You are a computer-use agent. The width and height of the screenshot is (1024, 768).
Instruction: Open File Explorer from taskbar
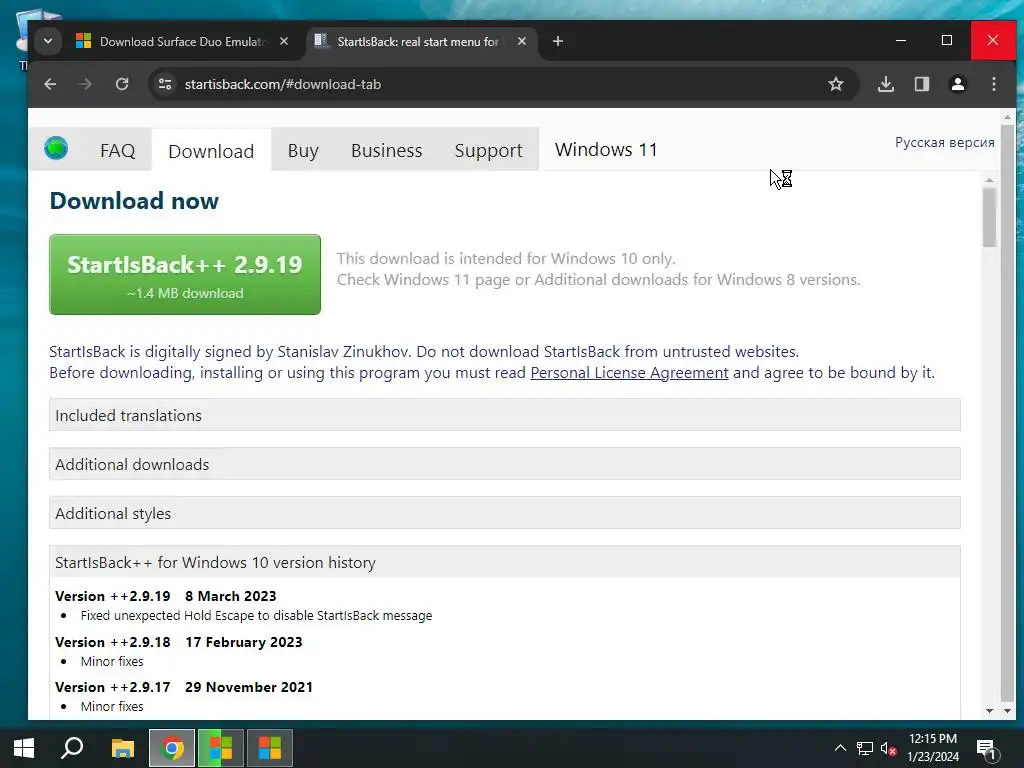click(x=122, y=748)
